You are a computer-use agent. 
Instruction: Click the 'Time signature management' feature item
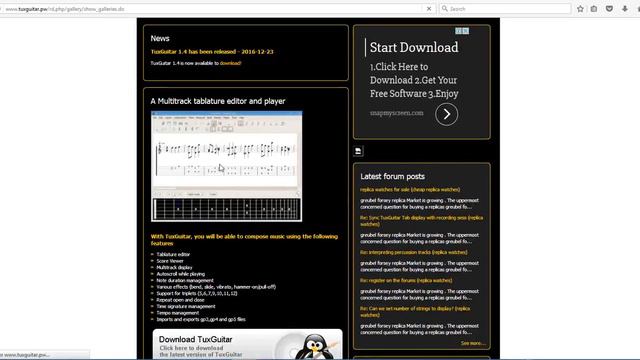pos(186,307)
